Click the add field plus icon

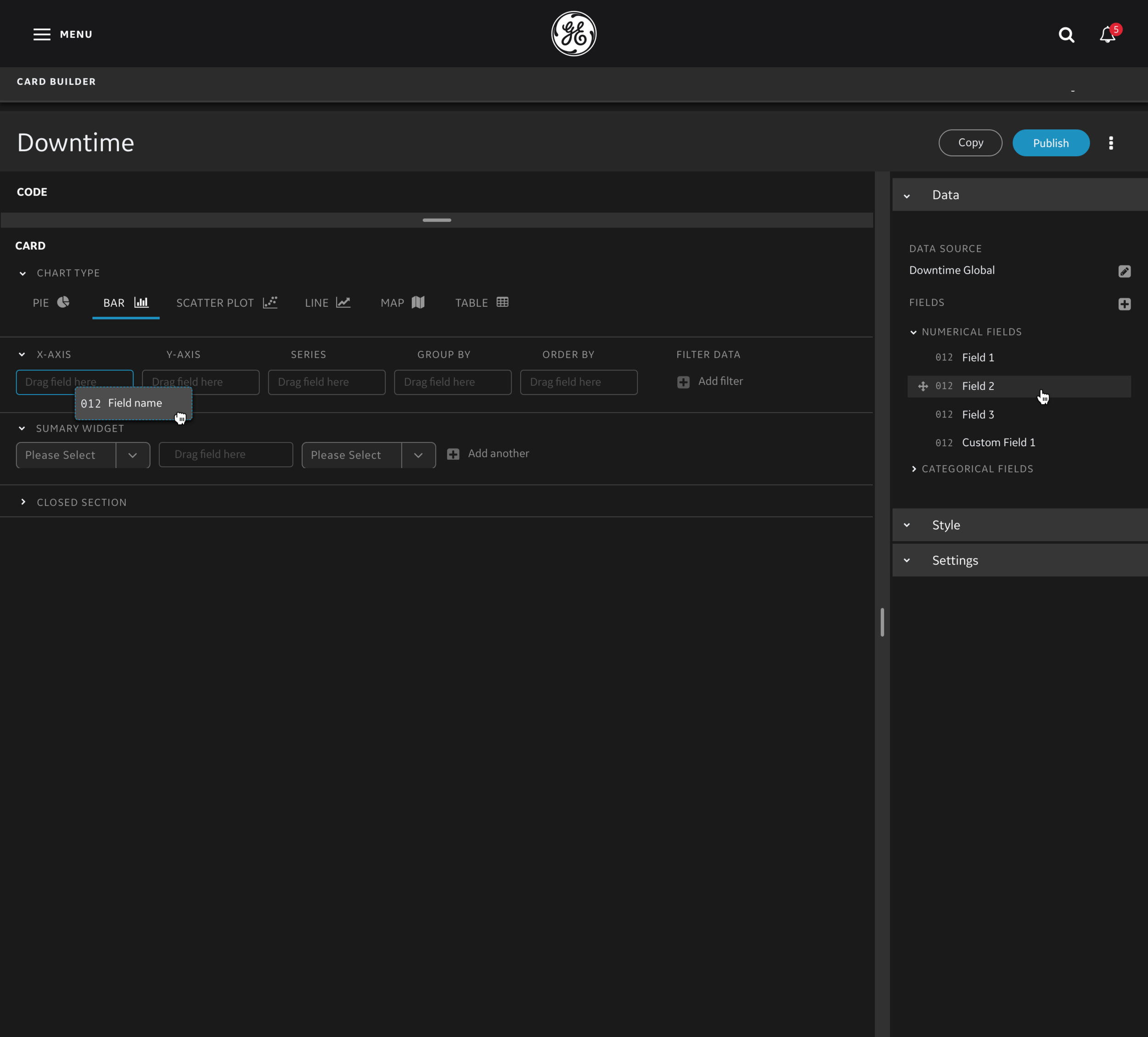pos(1124,304)
